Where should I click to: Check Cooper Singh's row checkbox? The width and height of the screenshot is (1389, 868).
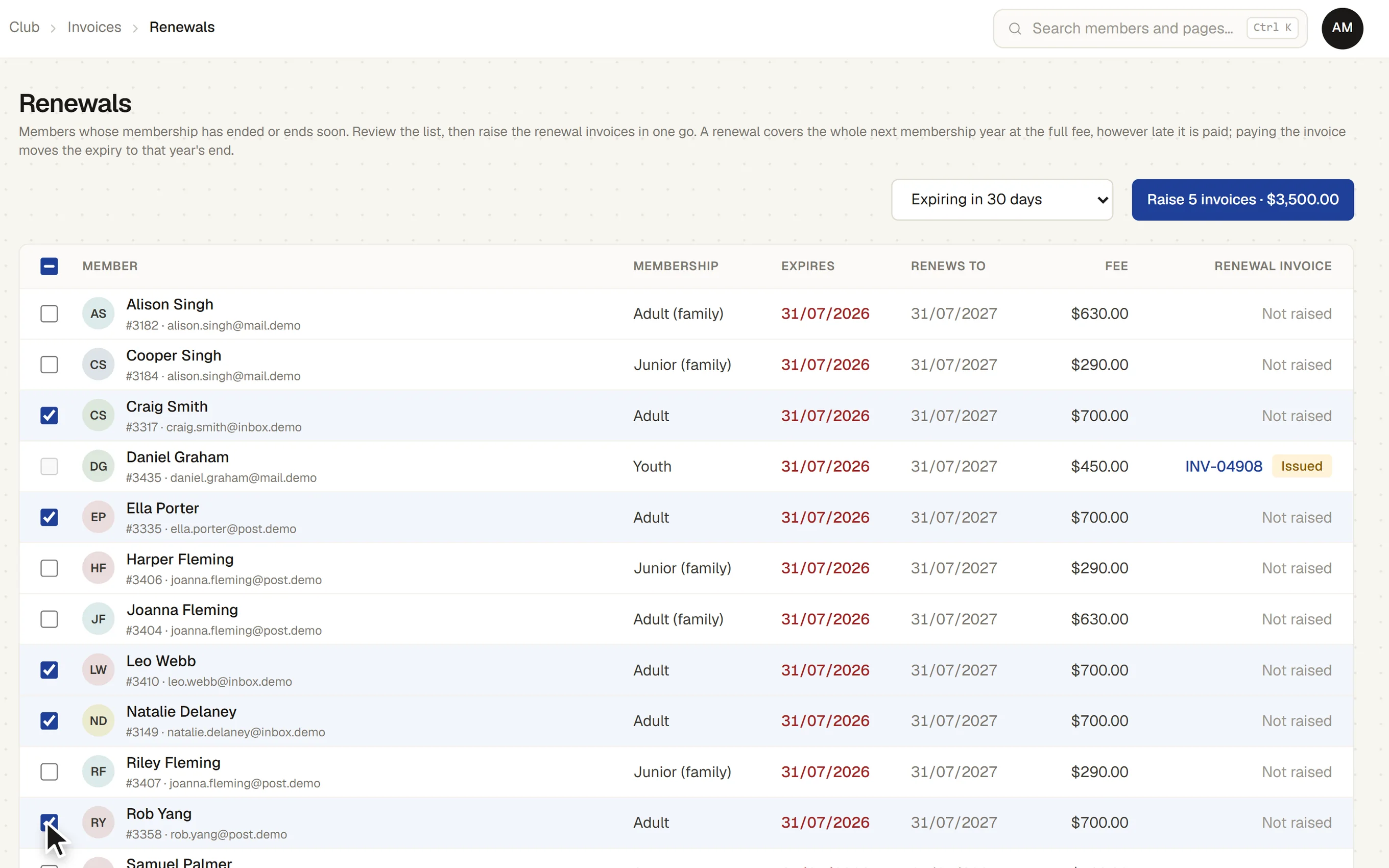(x=50, y=365)
